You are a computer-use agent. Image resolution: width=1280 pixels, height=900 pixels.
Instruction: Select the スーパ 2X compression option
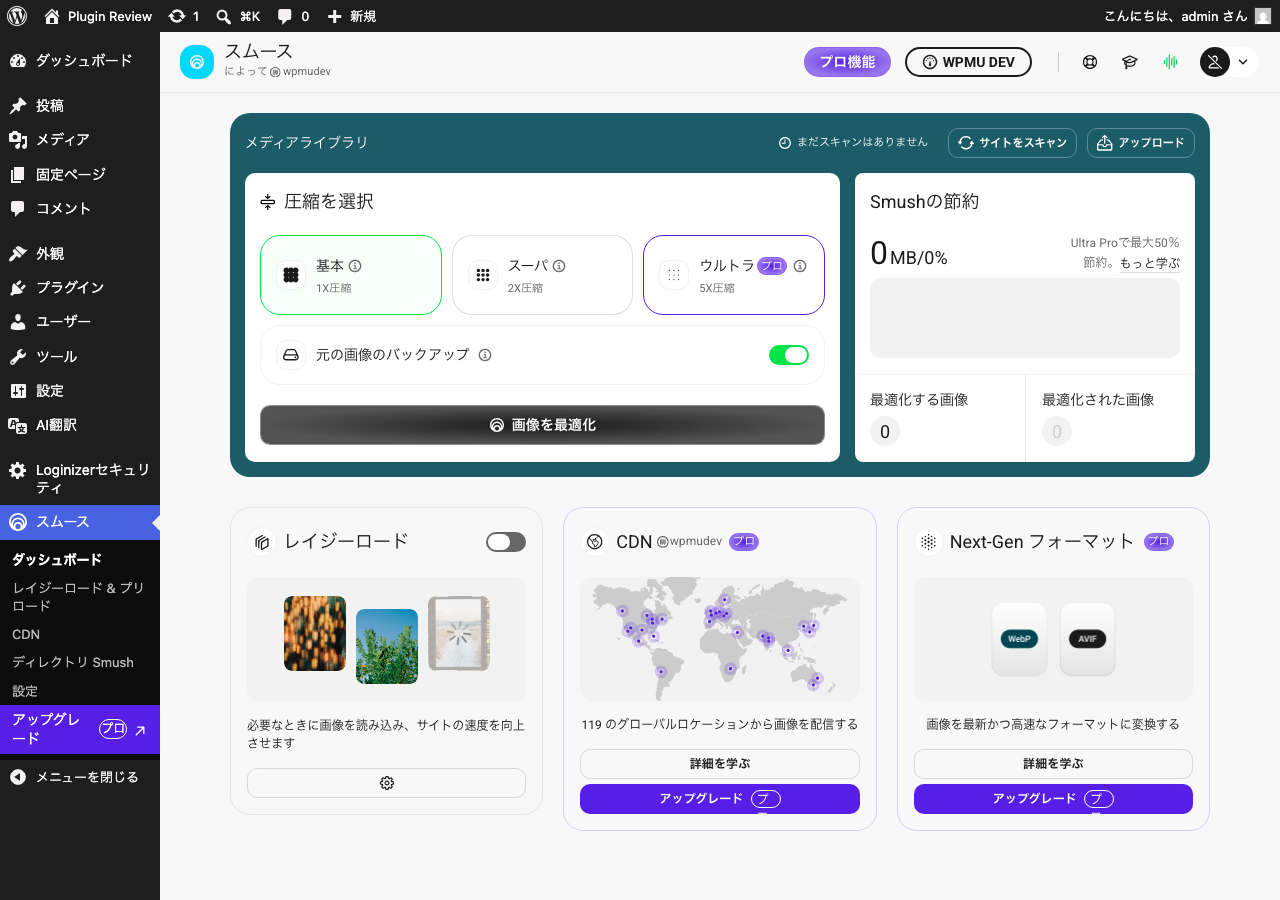(542, 275)
